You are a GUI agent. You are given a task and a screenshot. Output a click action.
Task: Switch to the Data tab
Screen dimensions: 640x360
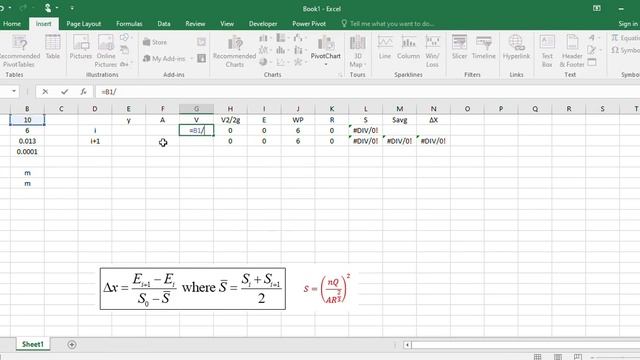coord(164,24)
